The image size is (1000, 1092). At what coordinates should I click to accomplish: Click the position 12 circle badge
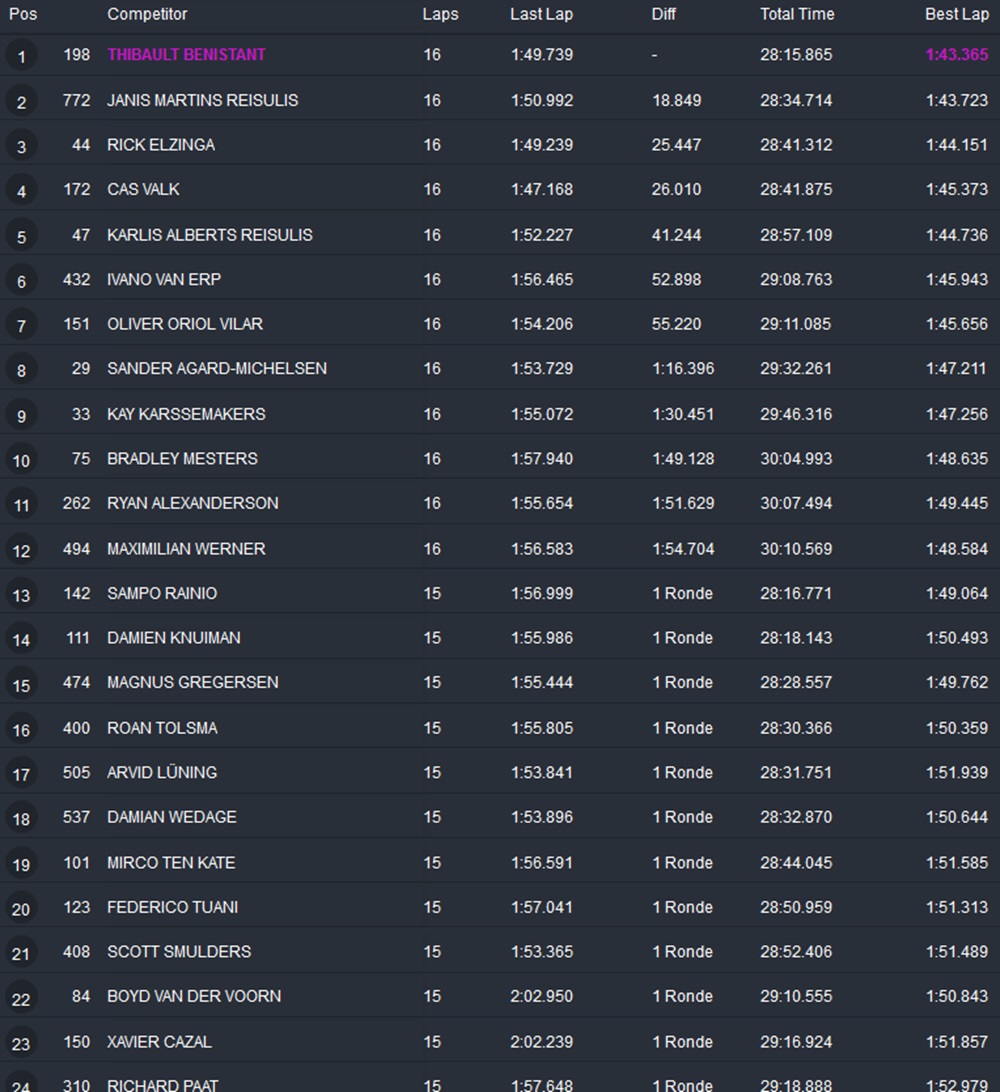click(21, 550)
